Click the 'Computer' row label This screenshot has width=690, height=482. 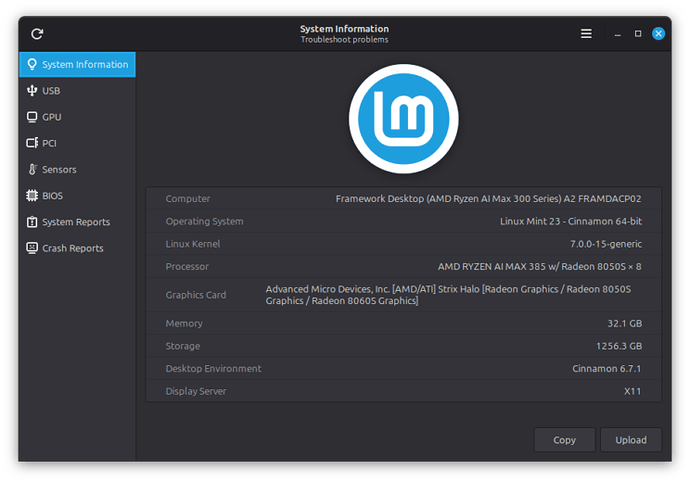188,199
